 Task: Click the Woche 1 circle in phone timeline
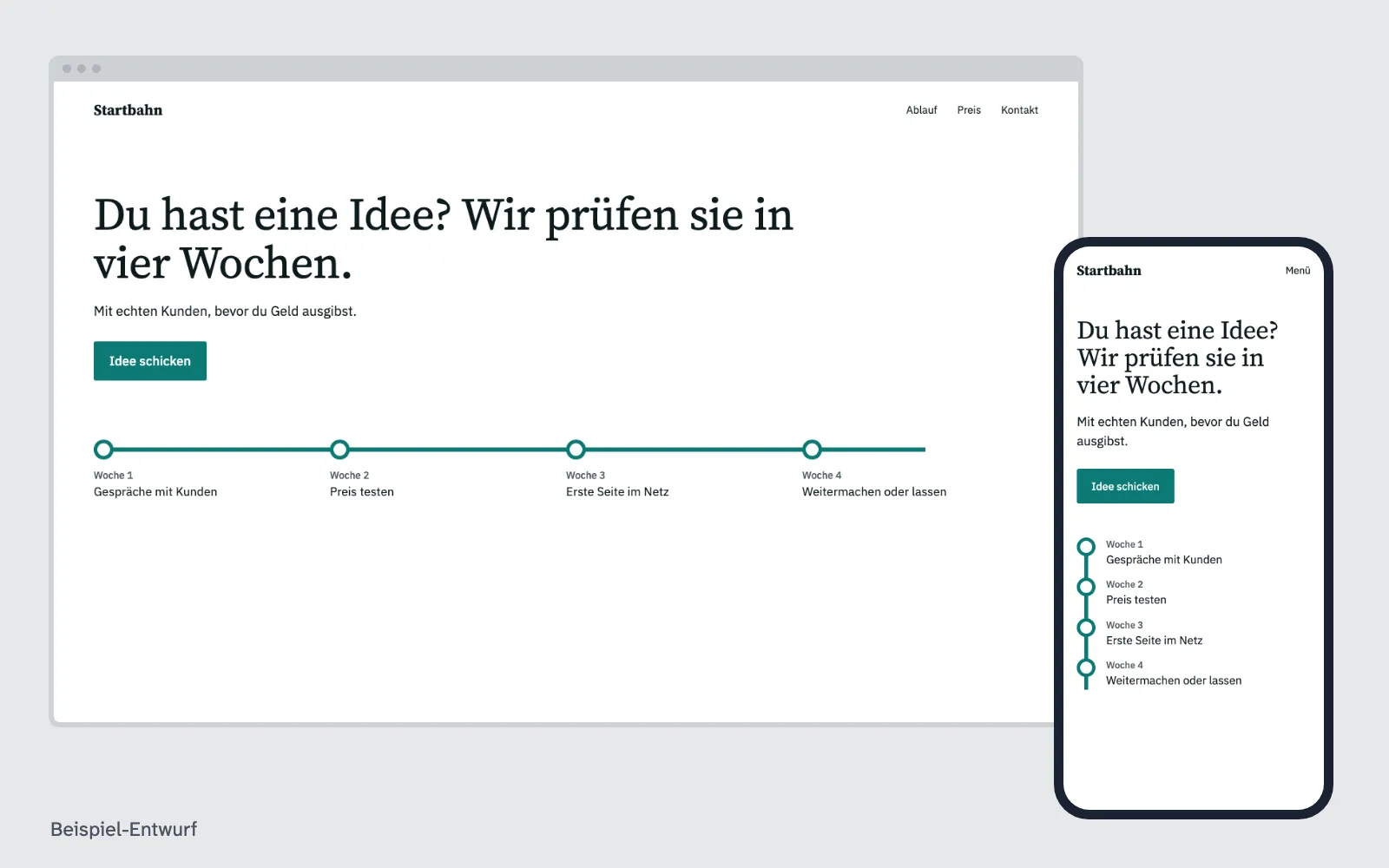pyautogui.click(x=1086, y=547)
